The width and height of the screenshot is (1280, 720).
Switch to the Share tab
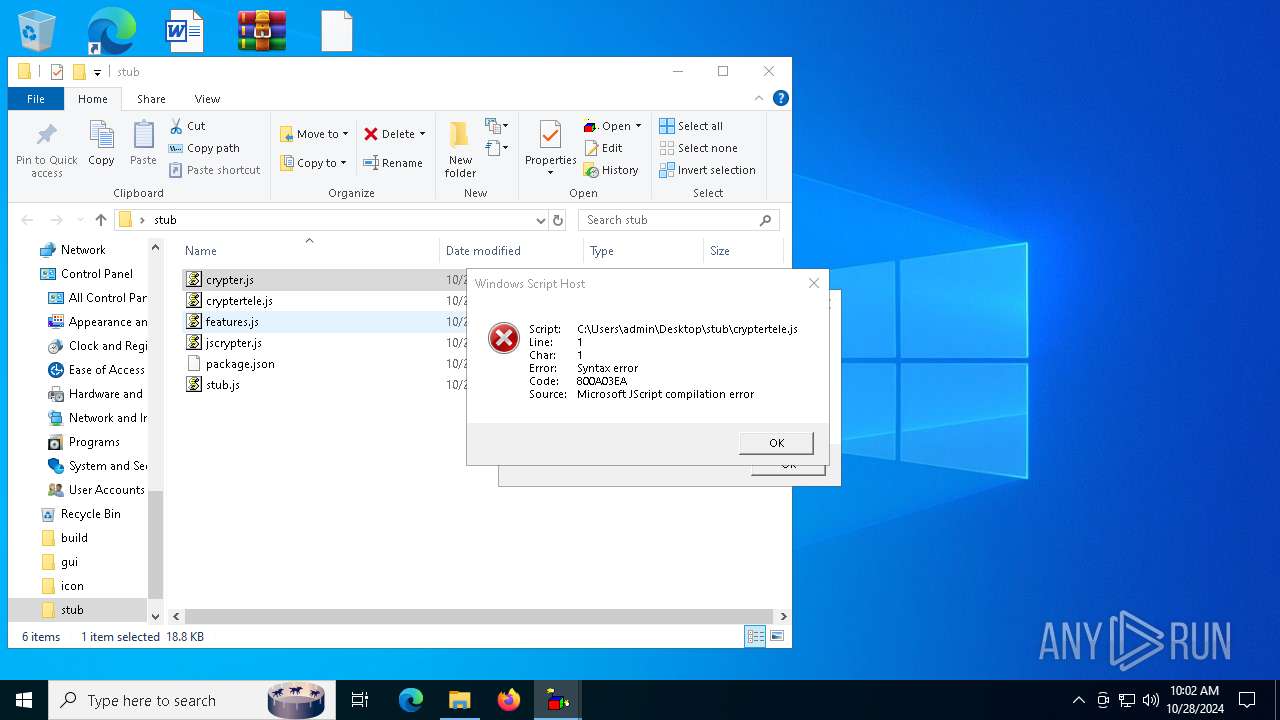(151, 99)
